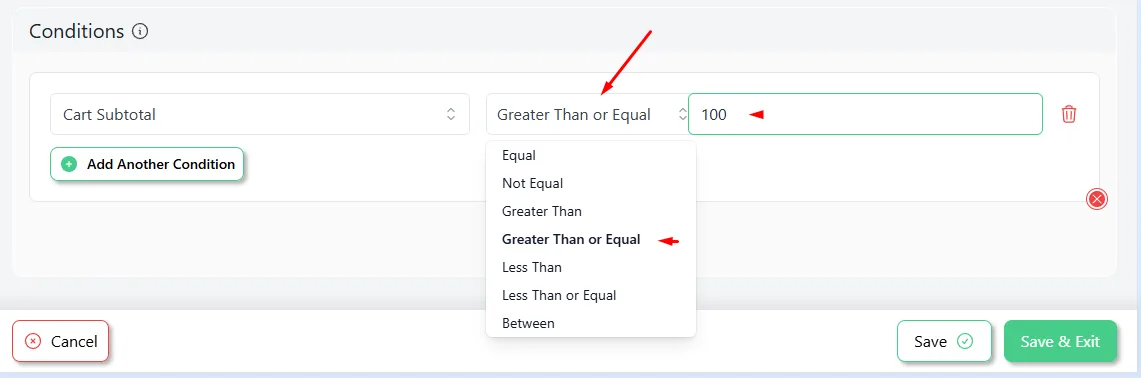Click the Cancel button
The height and width of the screenshot is (378, 1141).
(x=60, y=341)
